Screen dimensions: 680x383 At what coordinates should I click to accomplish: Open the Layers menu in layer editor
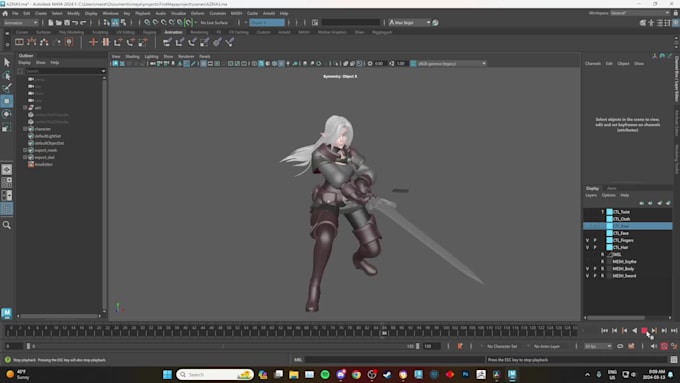pyautogui.click(x=591, y=195)
